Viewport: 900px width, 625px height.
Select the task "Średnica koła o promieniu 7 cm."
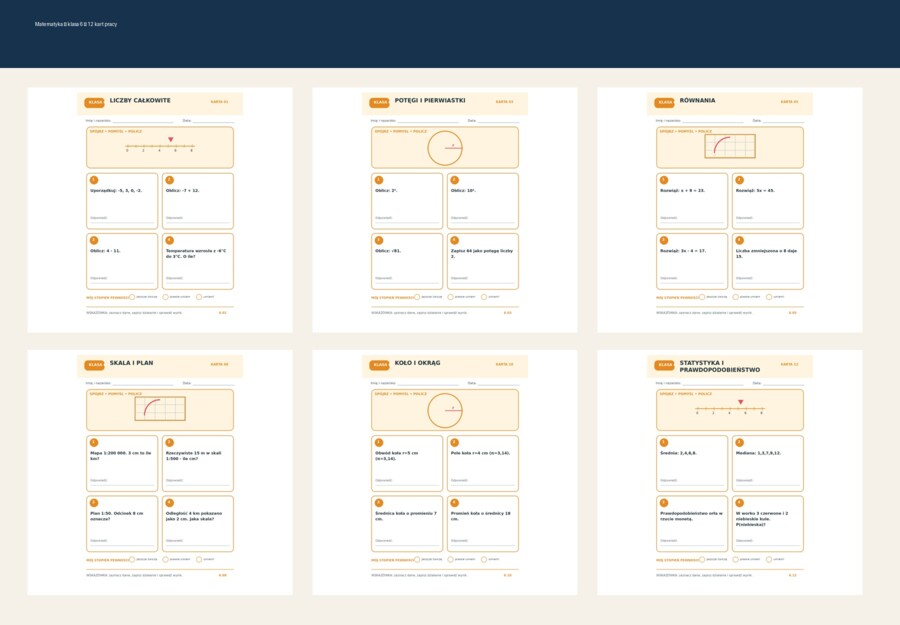407,523
